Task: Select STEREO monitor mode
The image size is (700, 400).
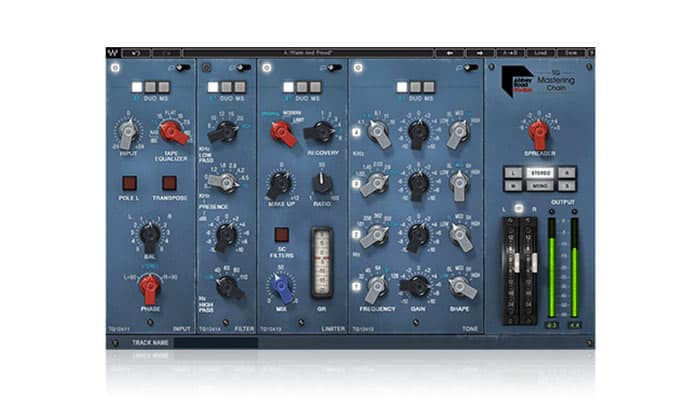Action: (540, 173)
